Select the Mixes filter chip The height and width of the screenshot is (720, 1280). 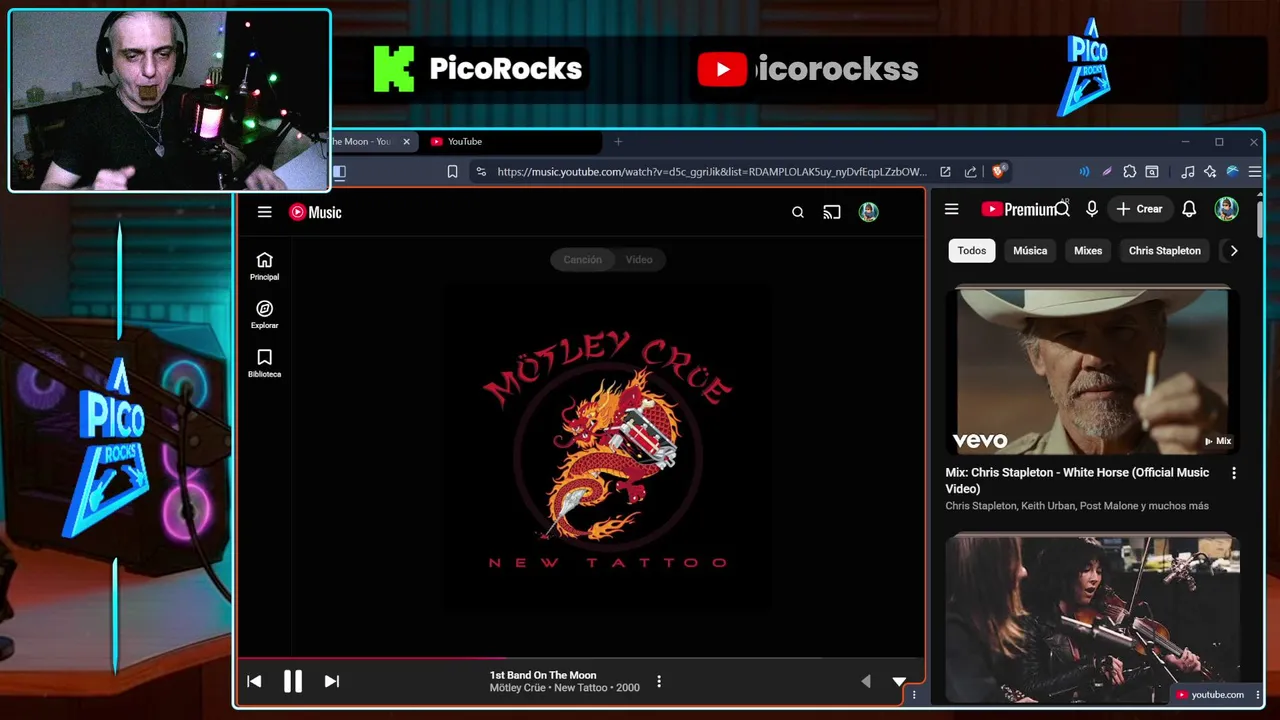[1088, 251]
